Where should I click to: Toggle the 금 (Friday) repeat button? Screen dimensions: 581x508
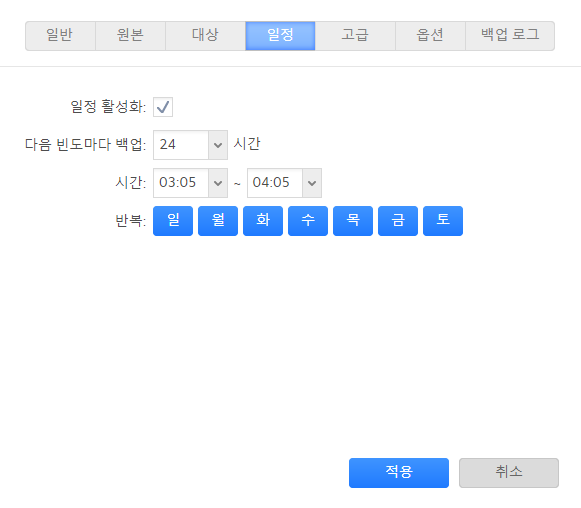coord(398,221)
